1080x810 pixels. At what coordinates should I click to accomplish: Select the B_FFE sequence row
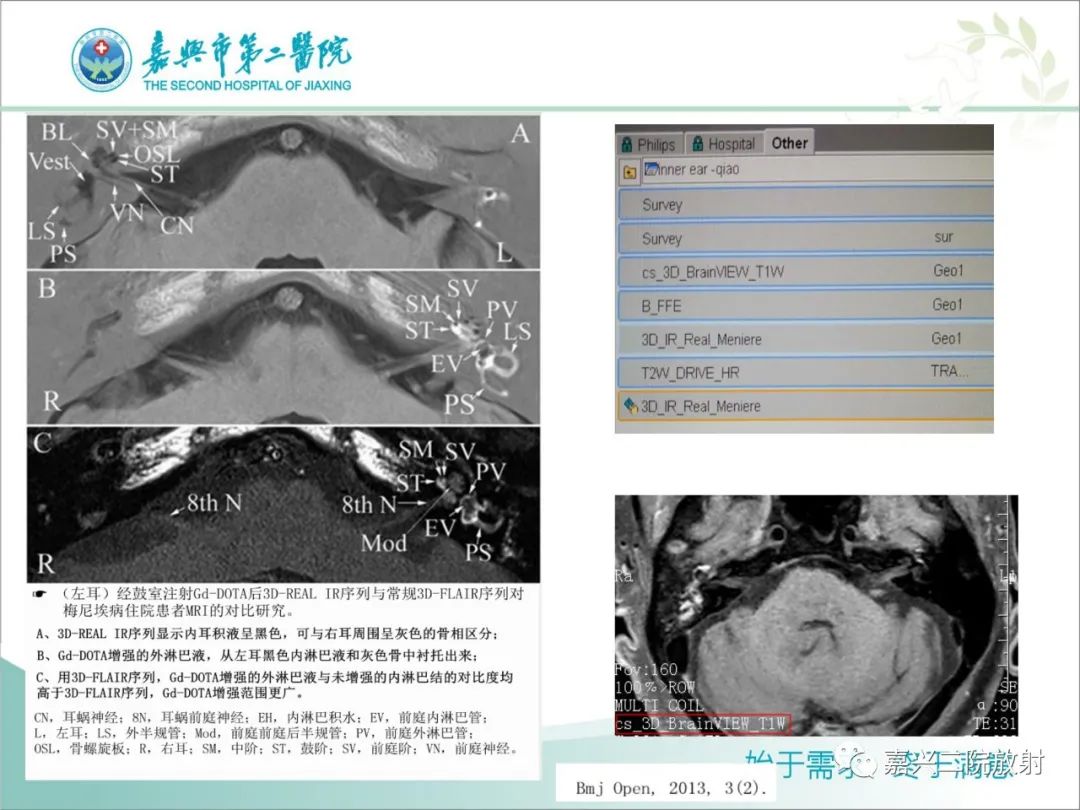point(805,306)
